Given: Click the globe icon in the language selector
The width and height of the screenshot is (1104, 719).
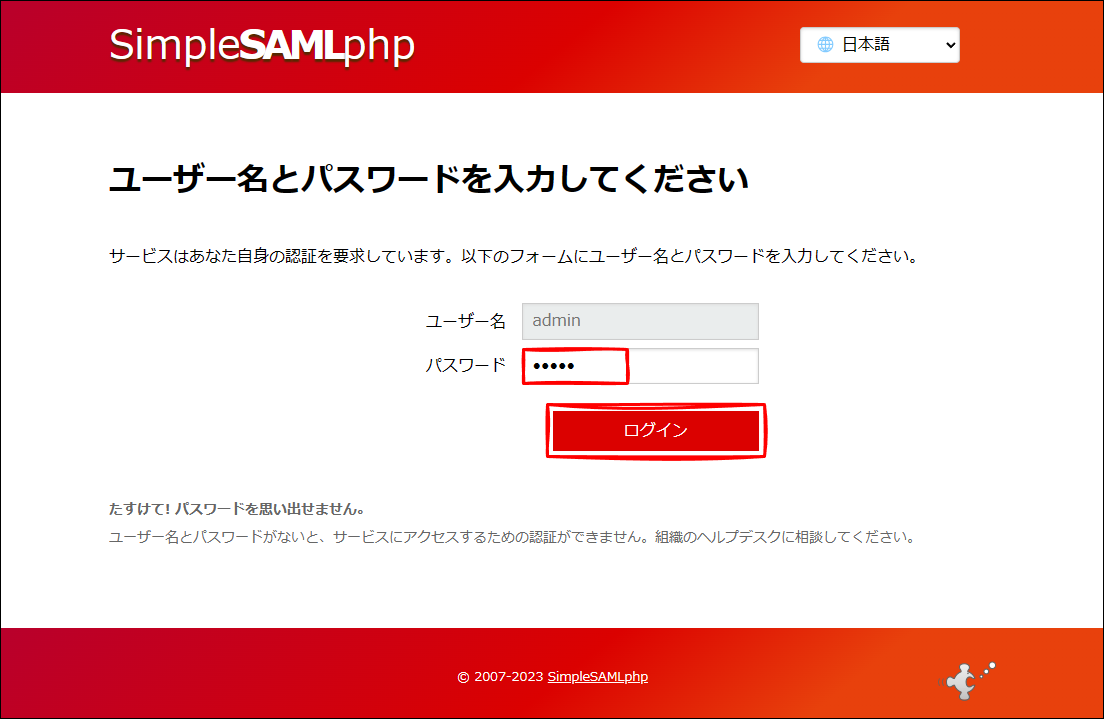Looking at the screenshot, I should pos(825,45).
